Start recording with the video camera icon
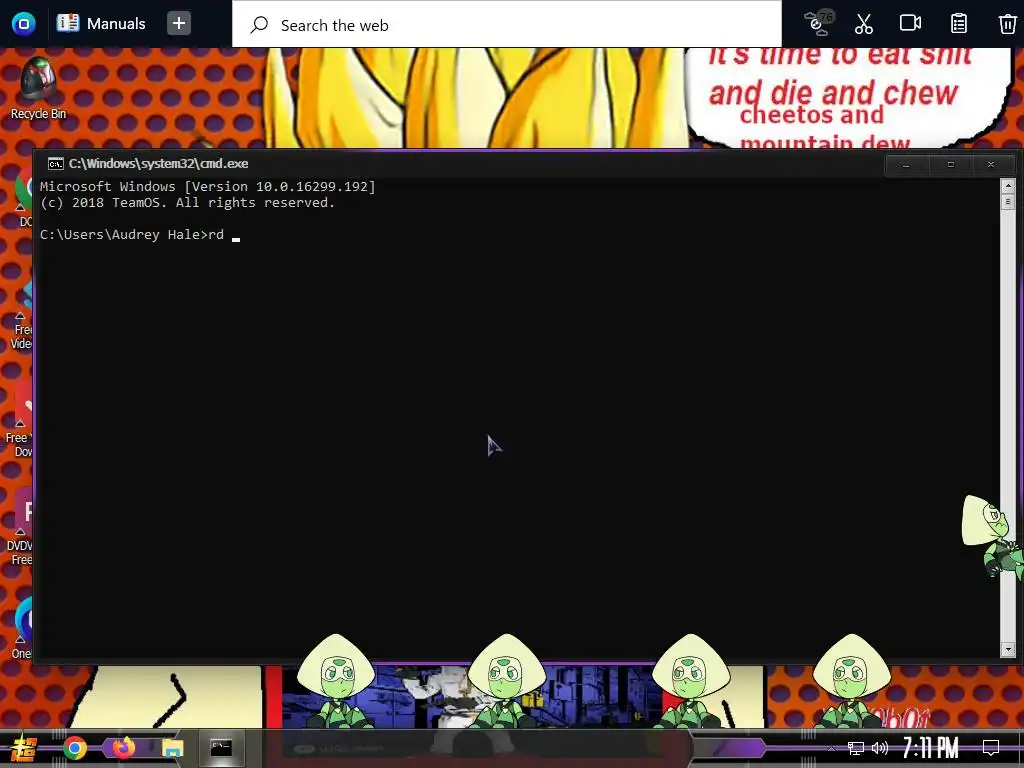 [910, 24]
